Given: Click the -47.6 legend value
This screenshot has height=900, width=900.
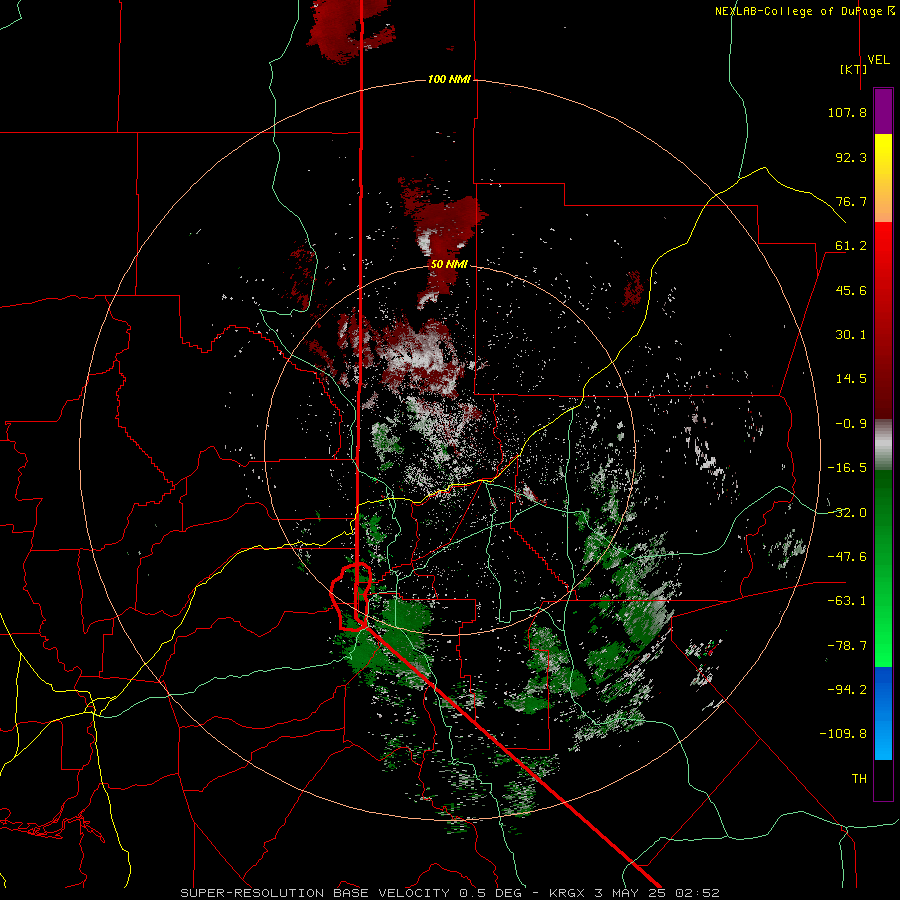Looking at the screenshot, I should 847,557.
